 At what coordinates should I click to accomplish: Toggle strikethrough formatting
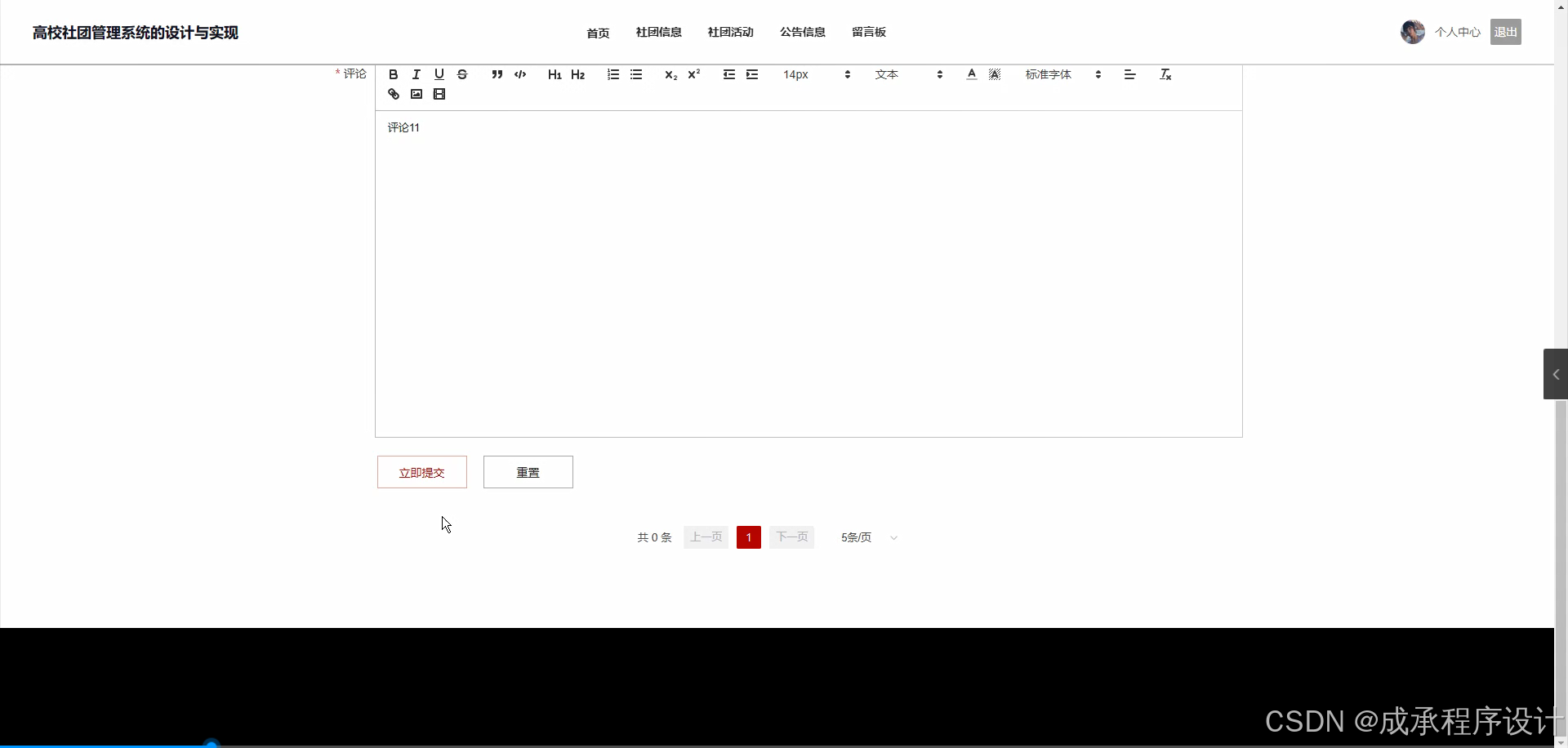coord(462,74)
